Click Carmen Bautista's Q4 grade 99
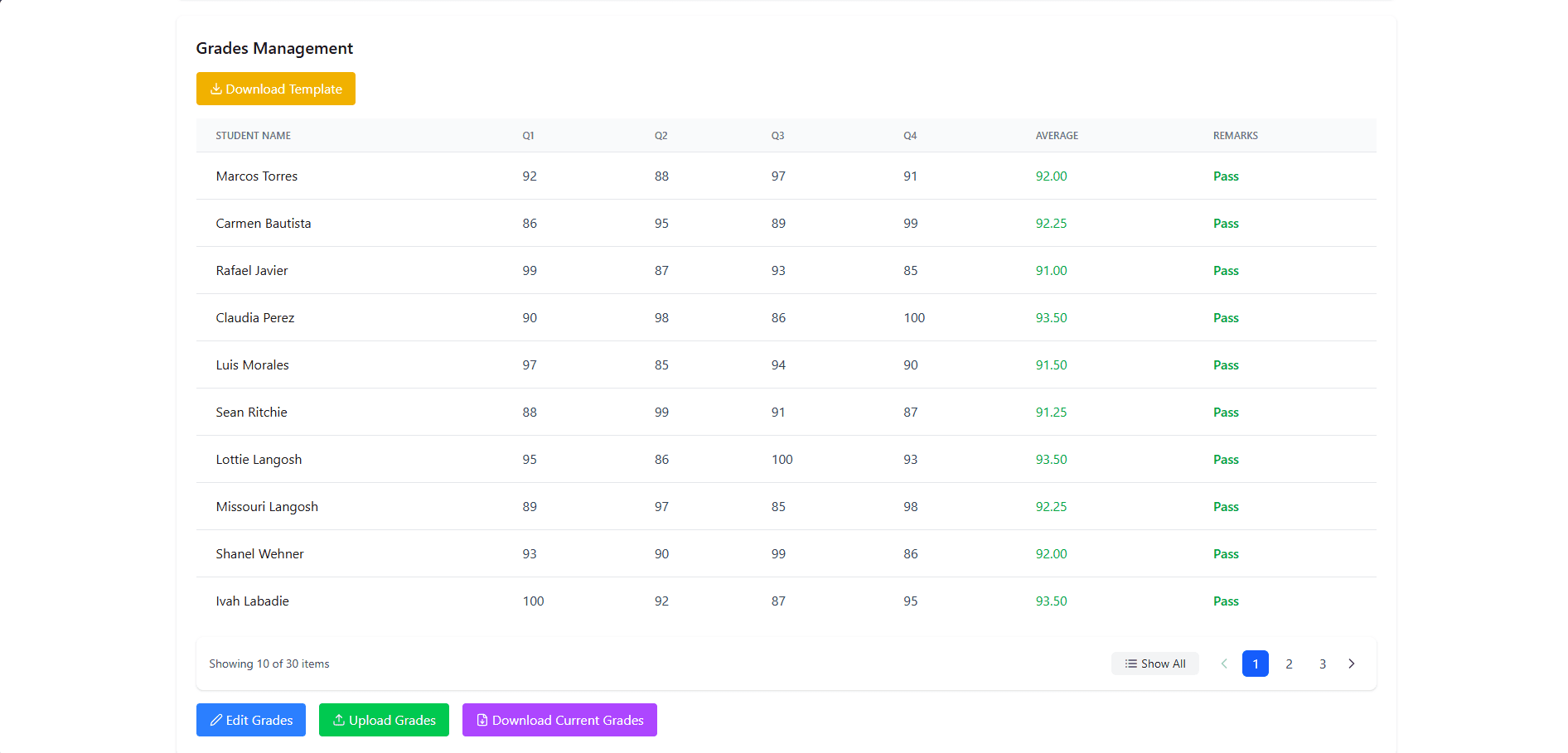1568x753 pixels. (x=911, y=224)
